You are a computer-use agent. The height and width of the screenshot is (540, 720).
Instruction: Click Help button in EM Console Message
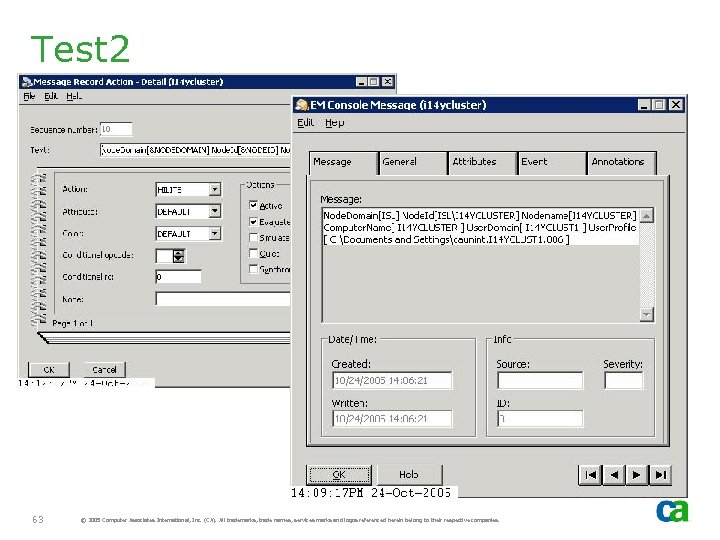click(x=408, y=474)
